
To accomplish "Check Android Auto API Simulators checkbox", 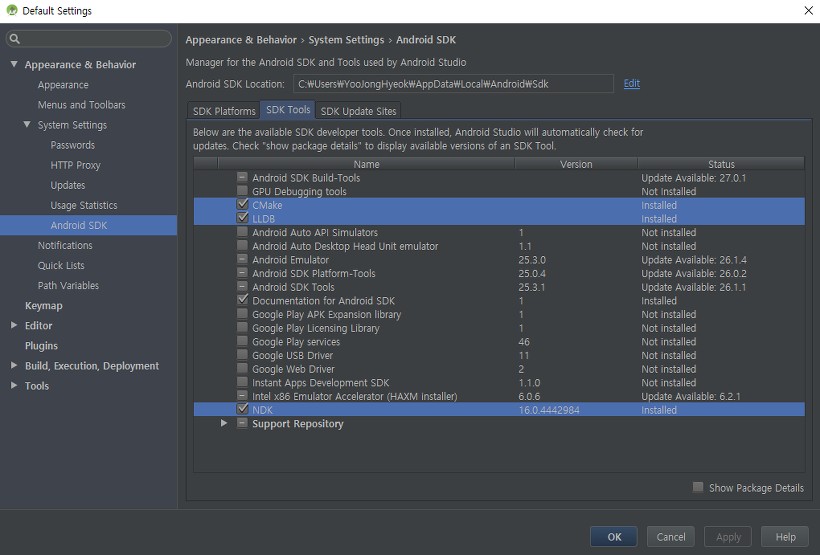I will [242, 232].
